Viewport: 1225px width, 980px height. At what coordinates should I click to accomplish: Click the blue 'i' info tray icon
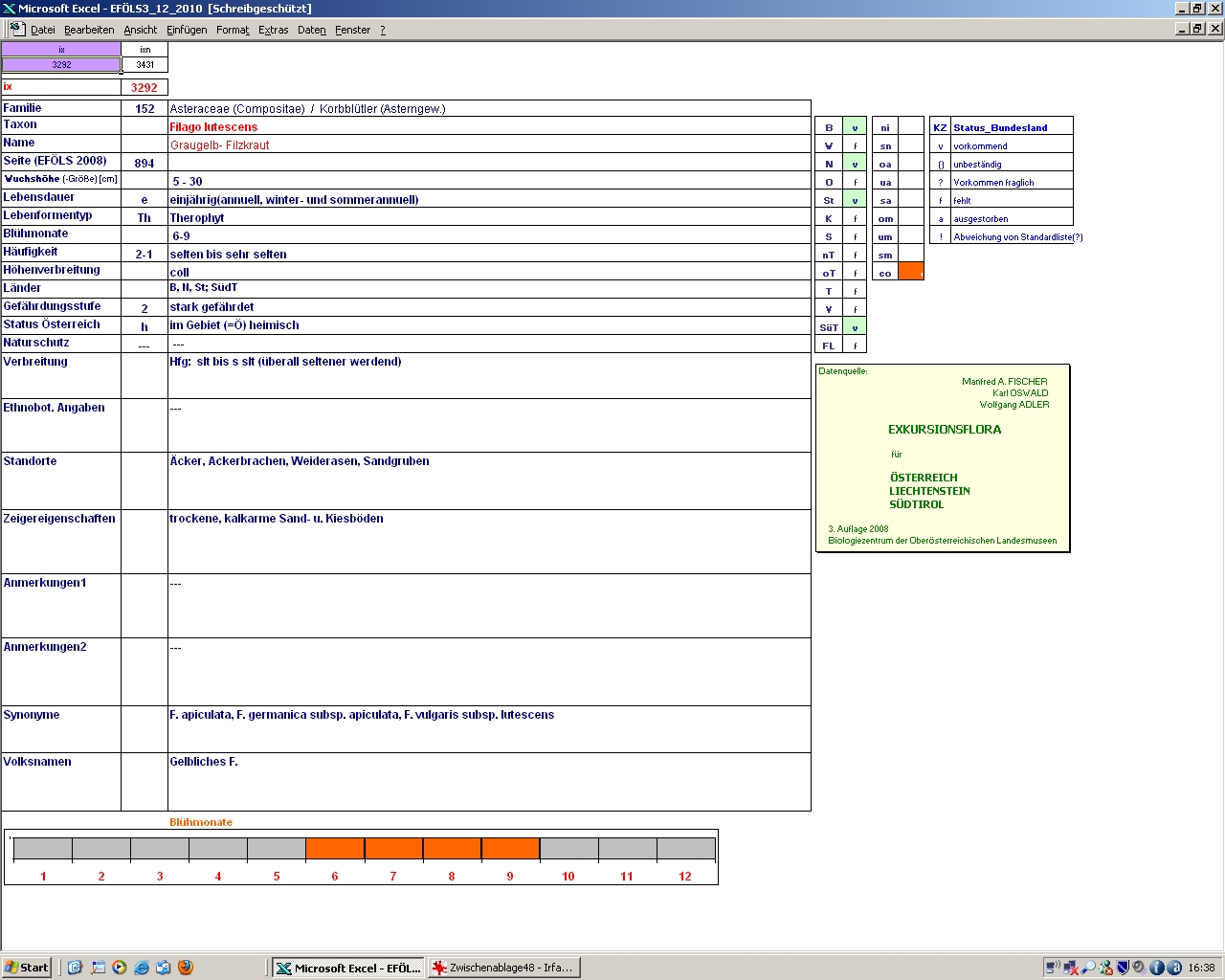coord(1157,968)
